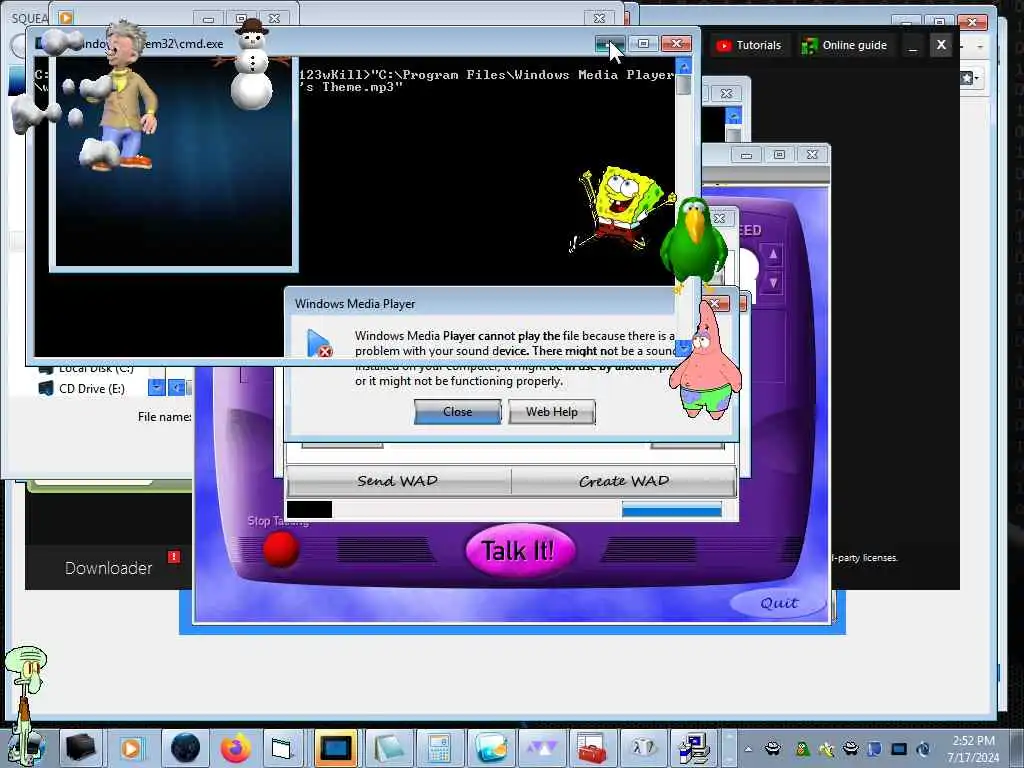Select CD Drive (E:) in the tree
The width and height of the screenshot is (1024, 768).
[91, 389]
